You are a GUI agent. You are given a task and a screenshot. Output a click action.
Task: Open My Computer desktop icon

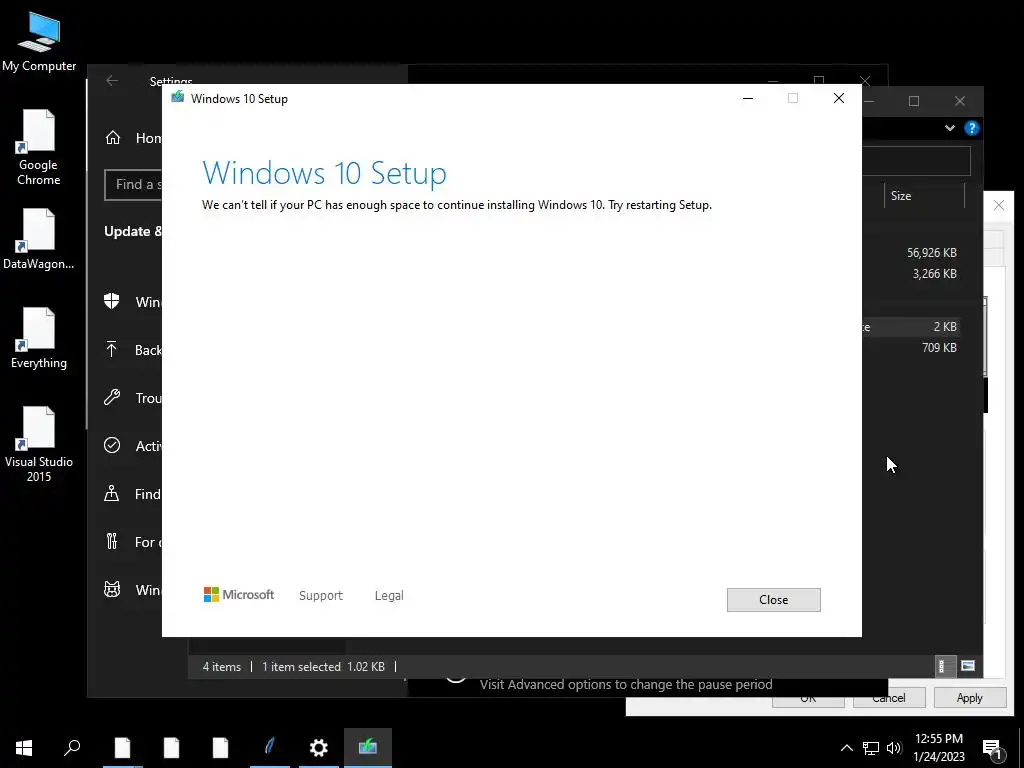click(x=39, y=41)
